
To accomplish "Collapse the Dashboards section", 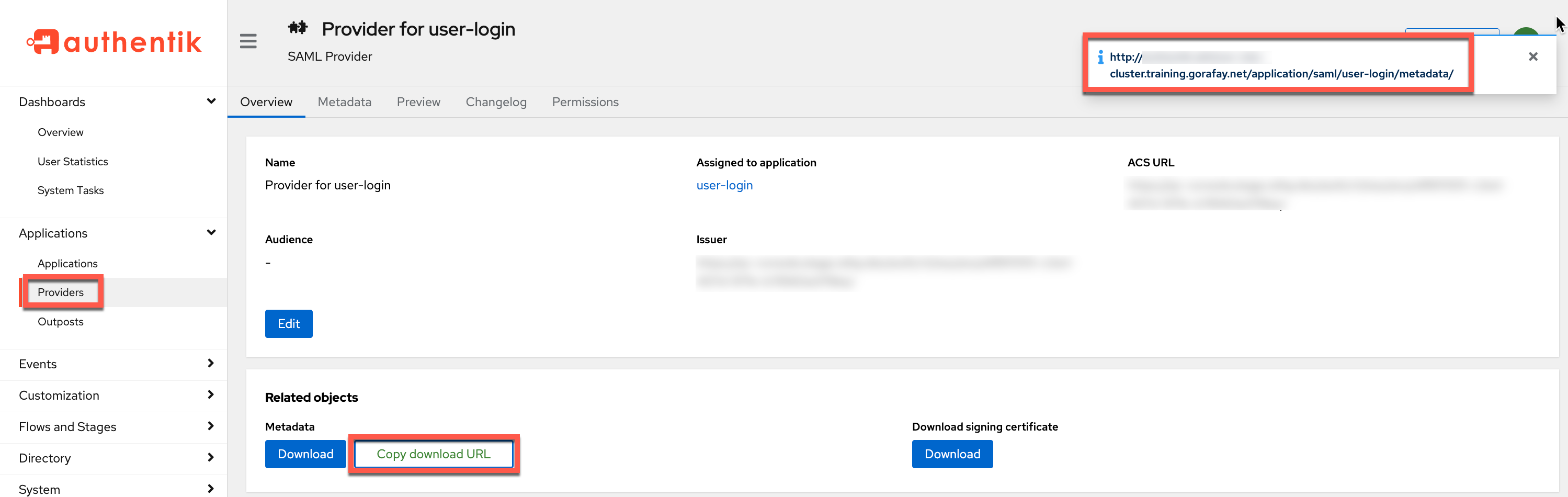I will click(x=211, y=101).
